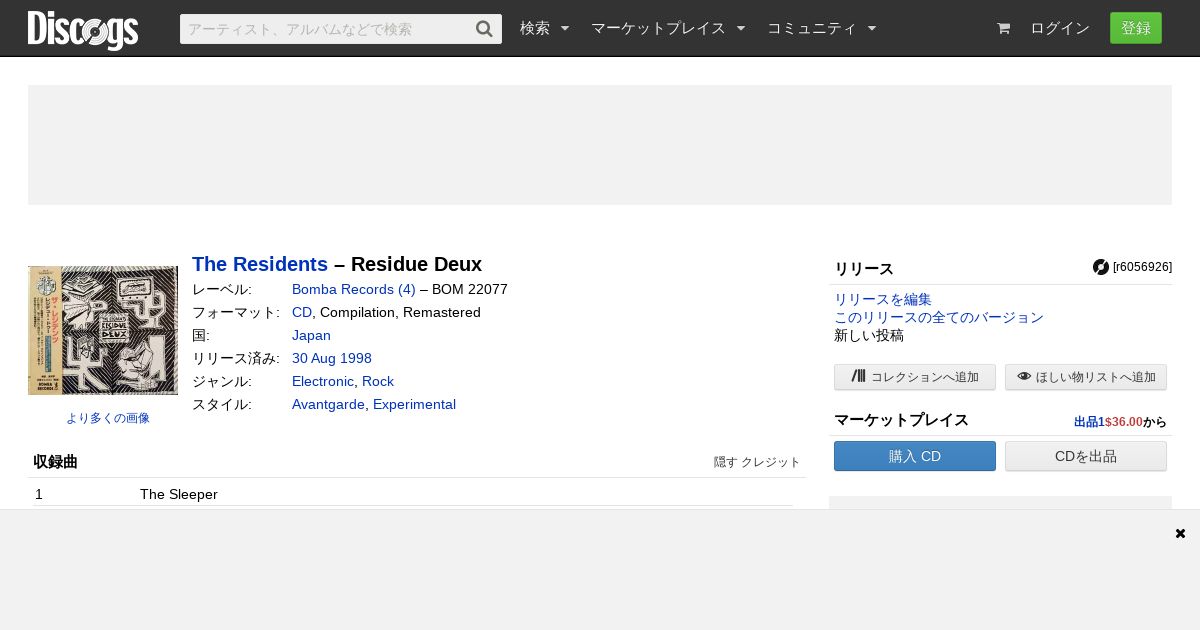This screenshot has width=1200, height=630.
Task: Open the Avantgarde style link
Action: coord(328,404)
